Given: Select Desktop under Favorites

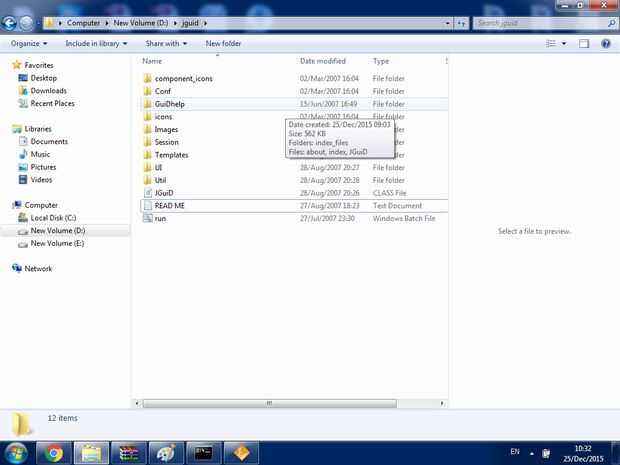Looking at the screenshot, I should pos(43,78).
